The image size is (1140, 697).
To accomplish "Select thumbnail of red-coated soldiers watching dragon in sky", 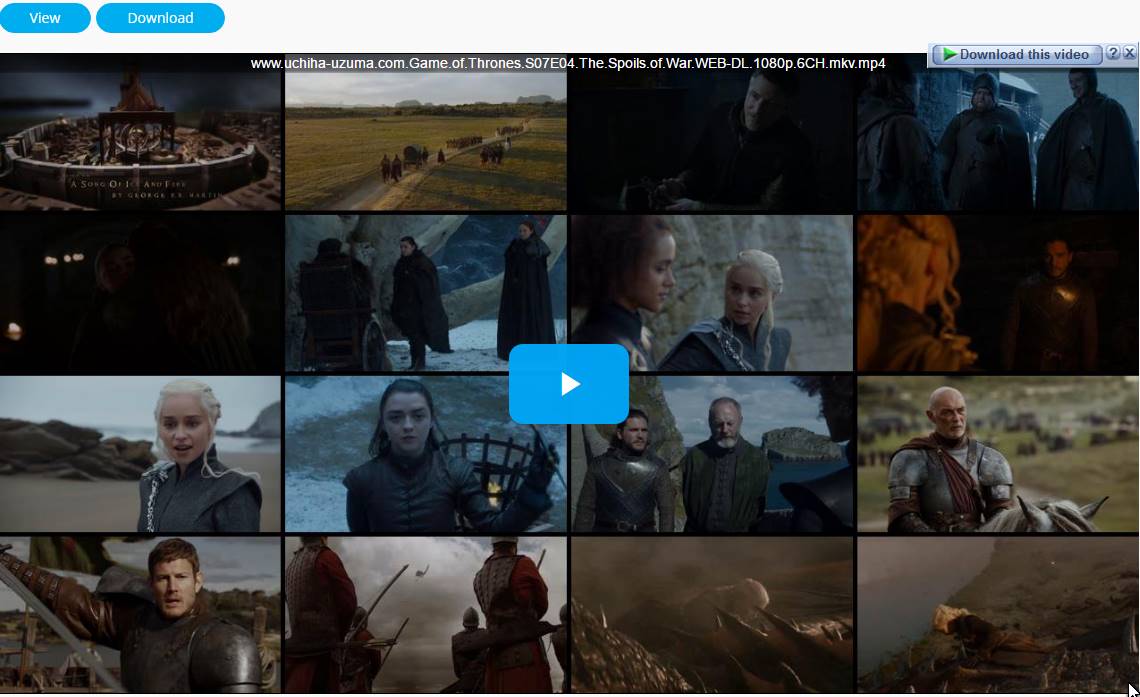I will click(425, 615).
